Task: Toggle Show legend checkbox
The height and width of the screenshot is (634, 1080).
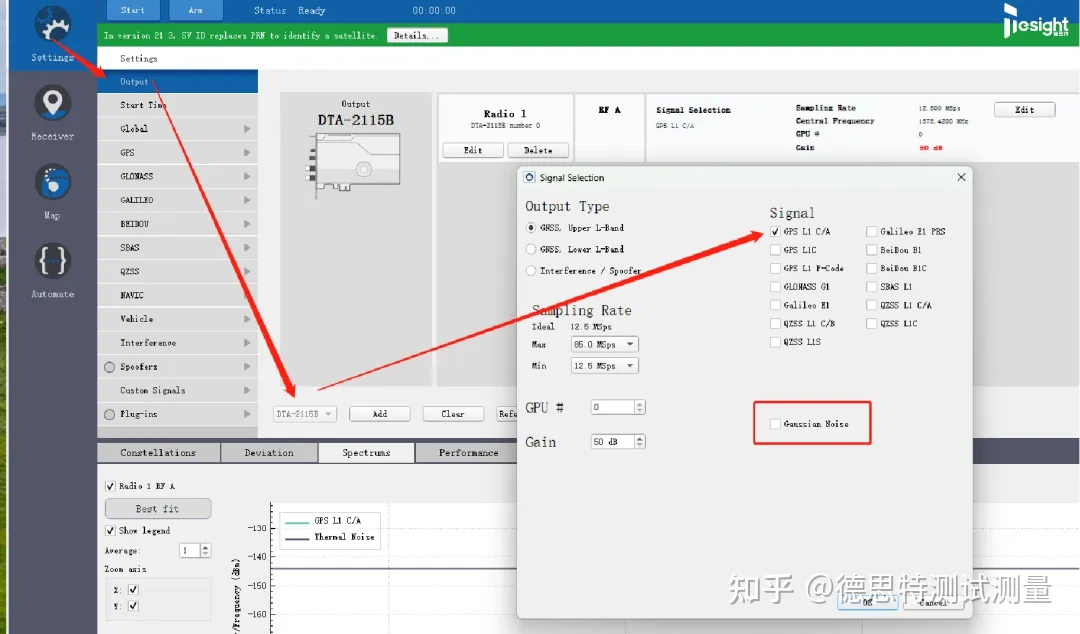Action: tap(110, 531)
